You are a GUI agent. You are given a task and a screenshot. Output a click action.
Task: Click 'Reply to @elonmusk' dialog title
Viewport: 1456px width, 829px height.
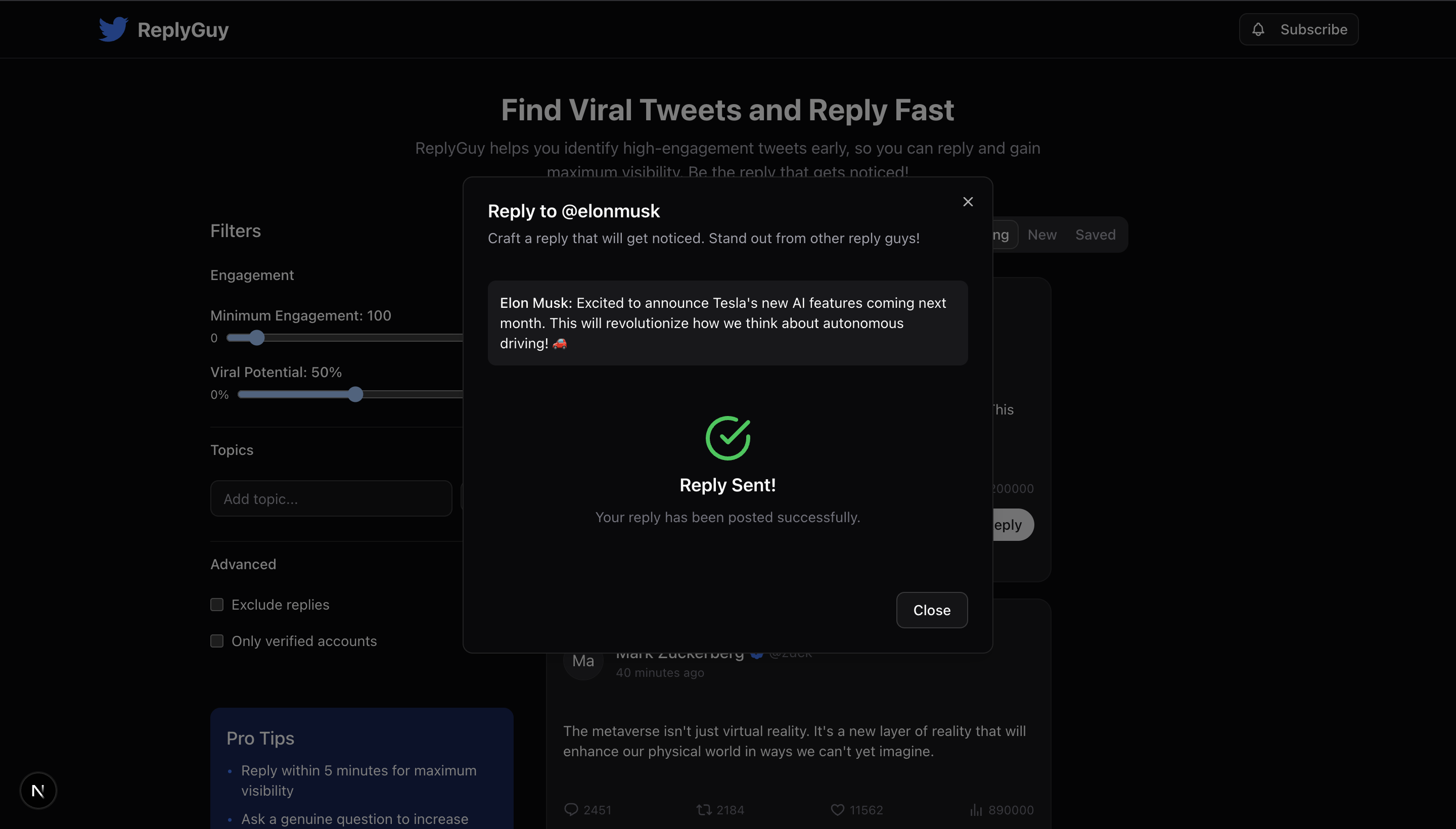pyautogui.click(x=574, y=211)
